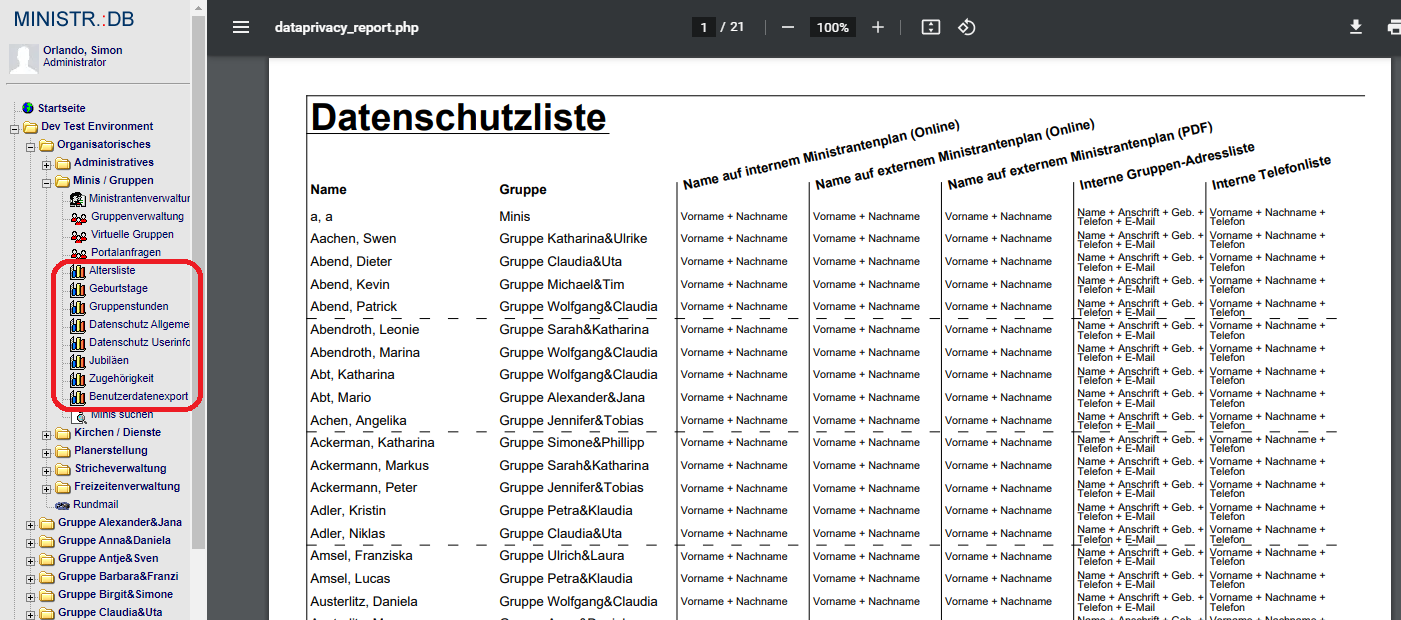
Task: Click the report icon next to Altersliste
Action: click(x=78, y=271)
